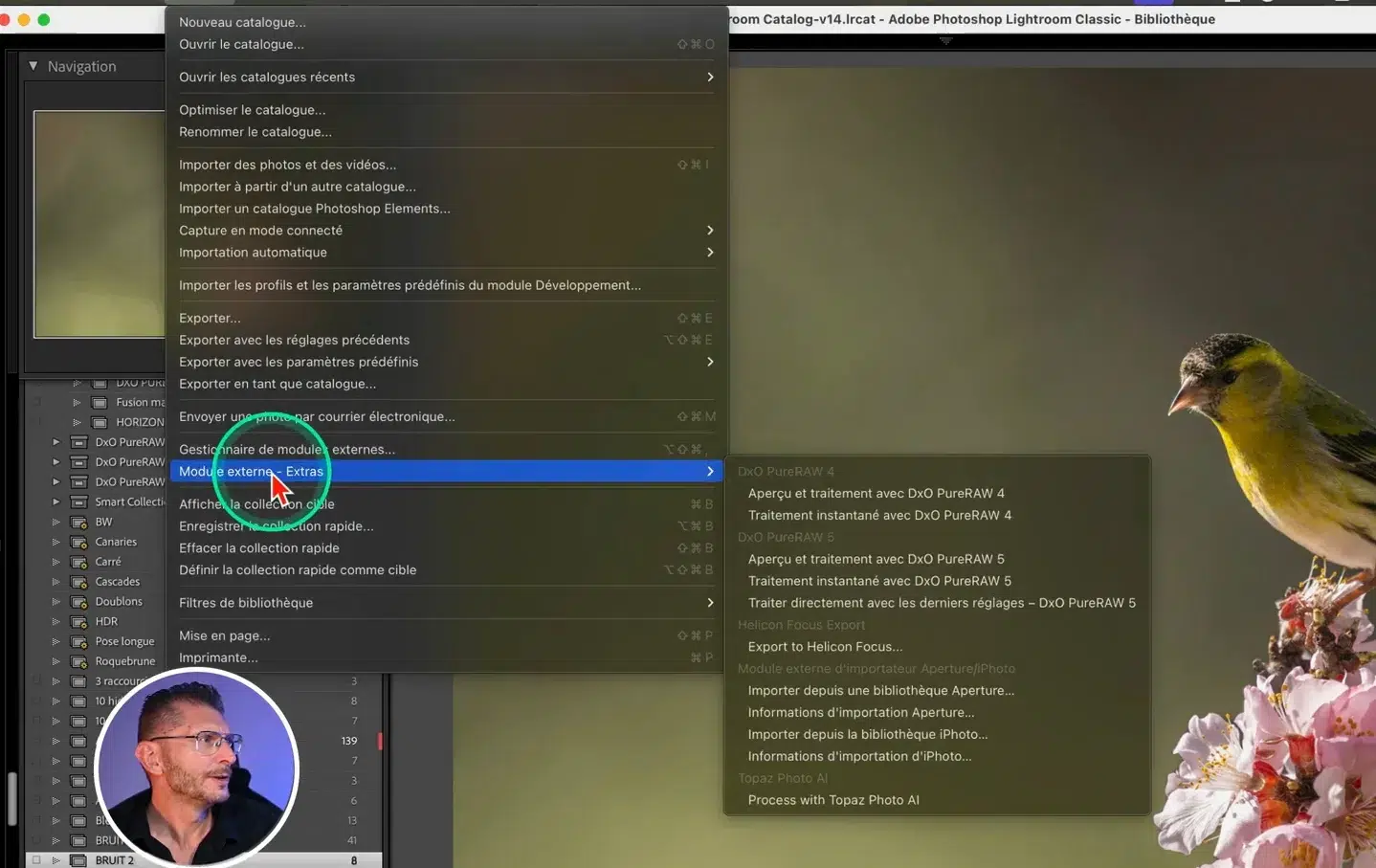Choose Nouveau catalogue from the menu
1376x868 pixels.
446,22
